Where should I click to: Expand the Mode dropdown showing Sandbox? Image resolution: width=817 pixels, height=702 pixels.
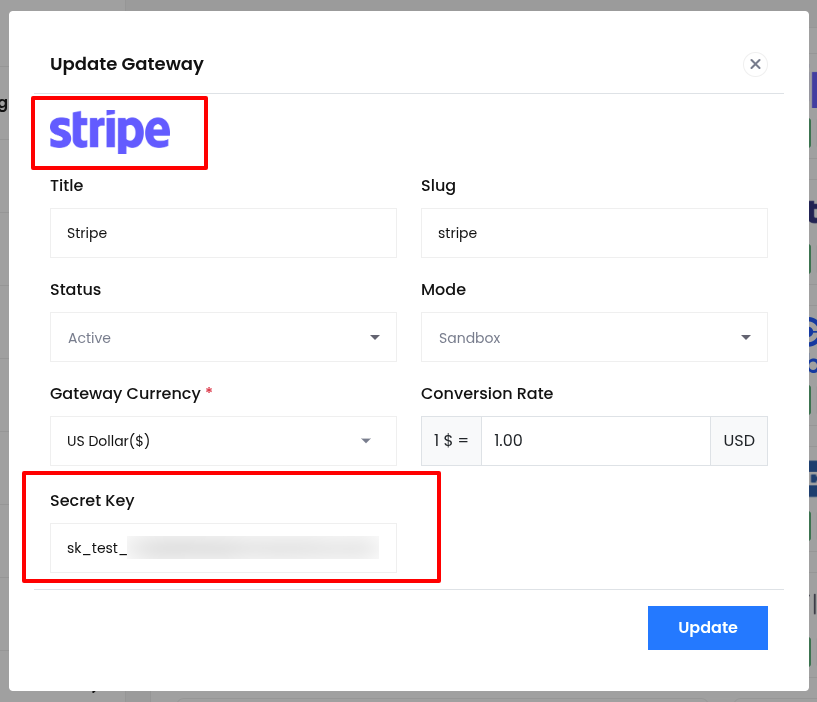(594, 338)
